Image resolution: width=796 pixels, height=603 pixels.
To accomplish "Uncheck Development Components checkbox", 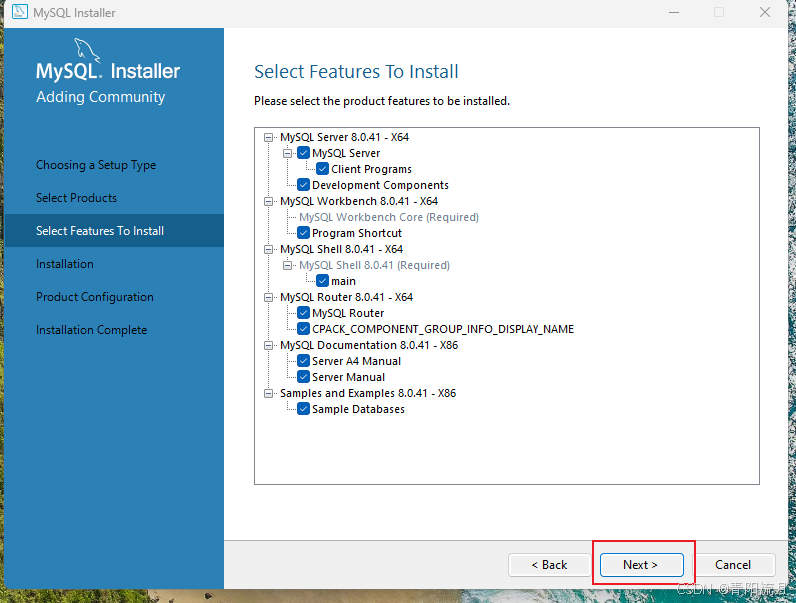I will 304,185.
